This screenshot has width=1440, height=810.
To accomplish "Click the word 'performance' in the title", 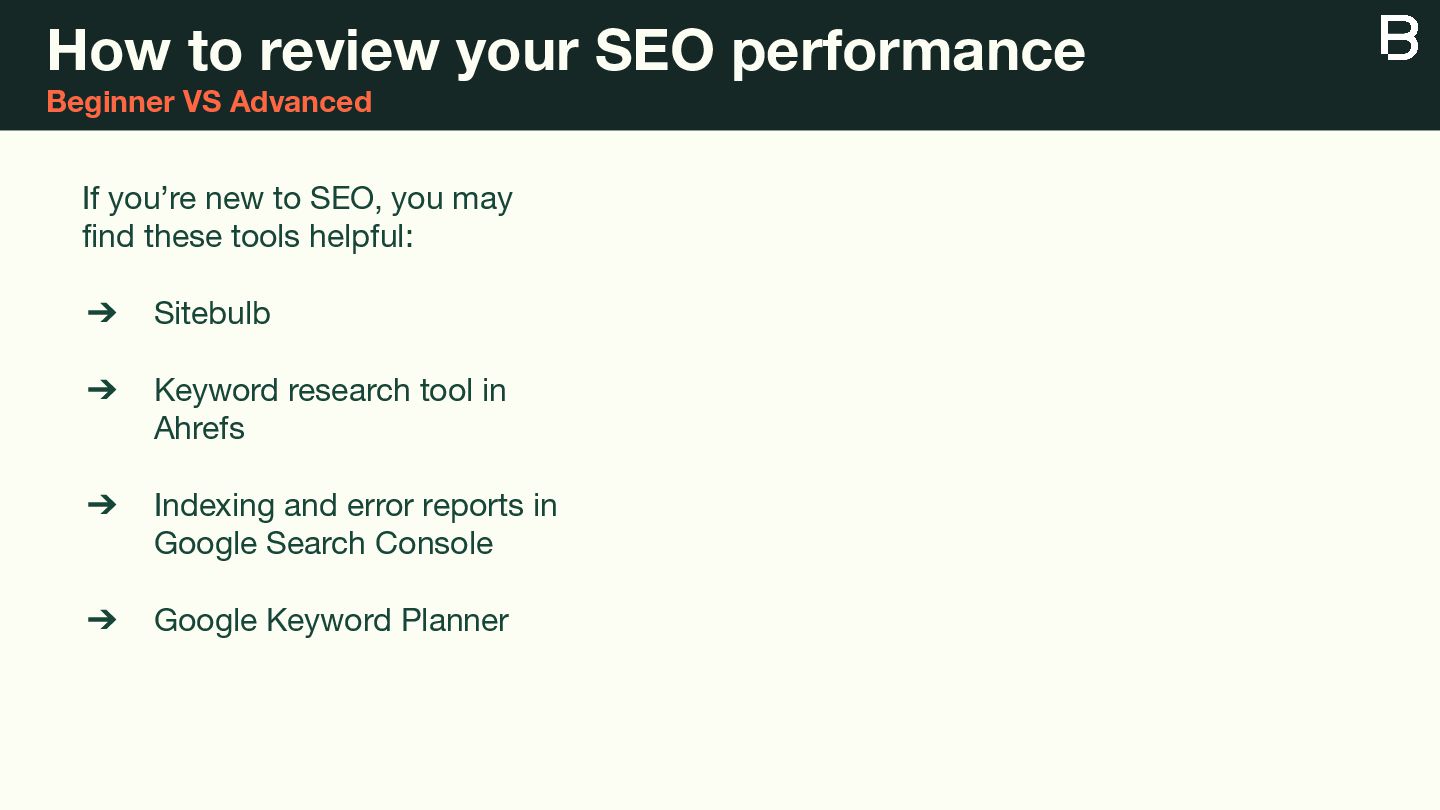I will (908, 50).
